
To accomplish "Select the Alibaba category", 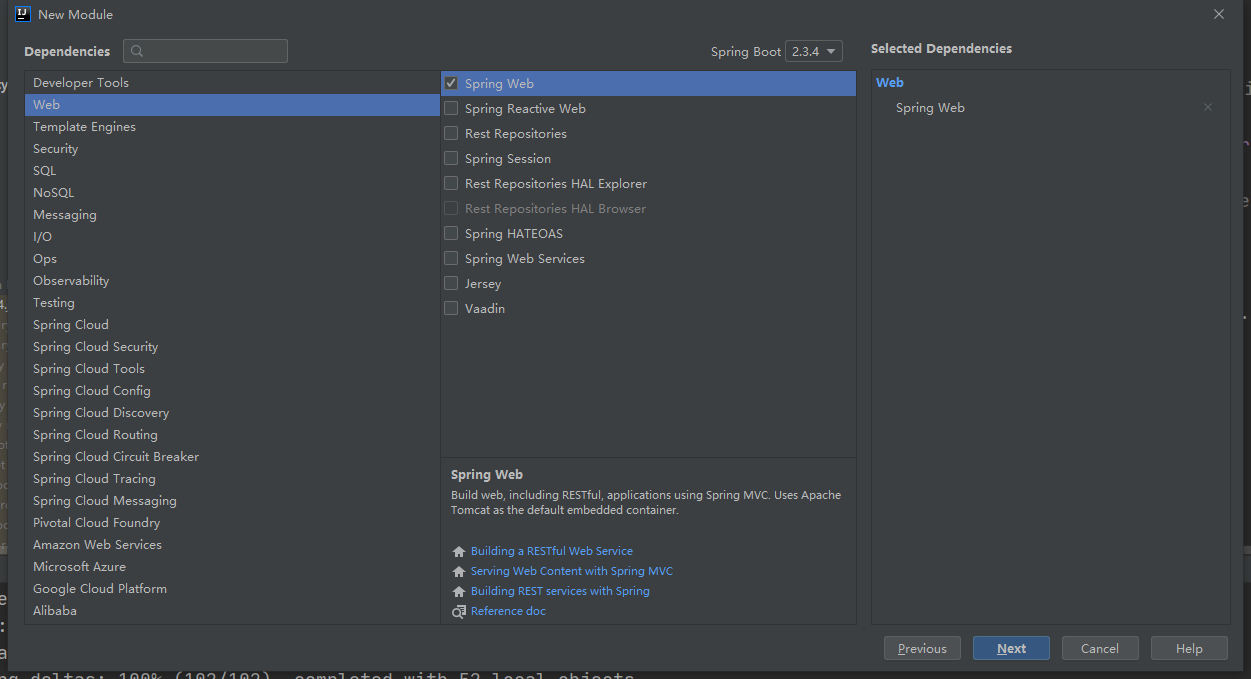I will tap(232, 611).
